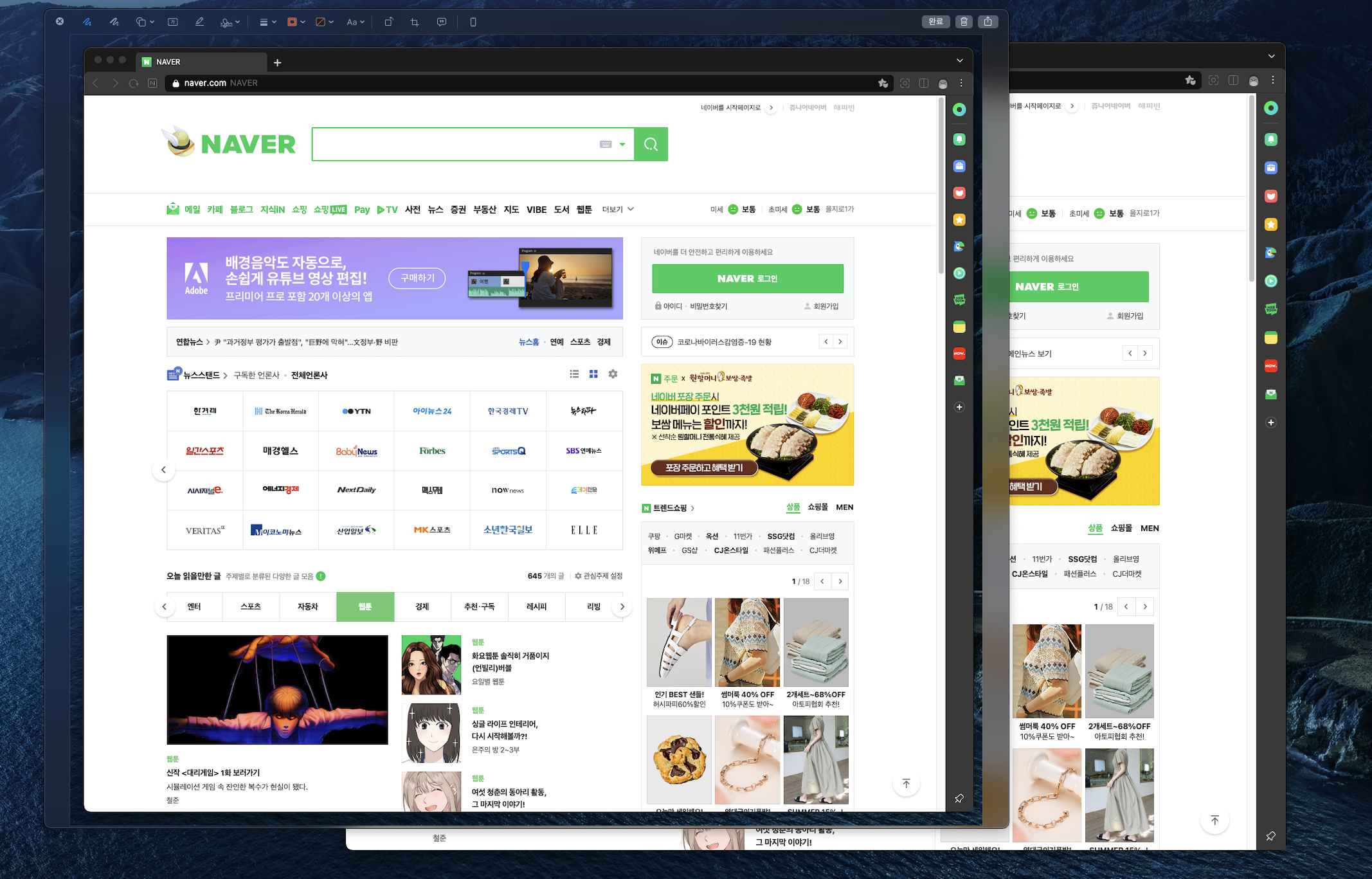
Task: Click the 완료 button to finish markup
Action: click(935, 22)
